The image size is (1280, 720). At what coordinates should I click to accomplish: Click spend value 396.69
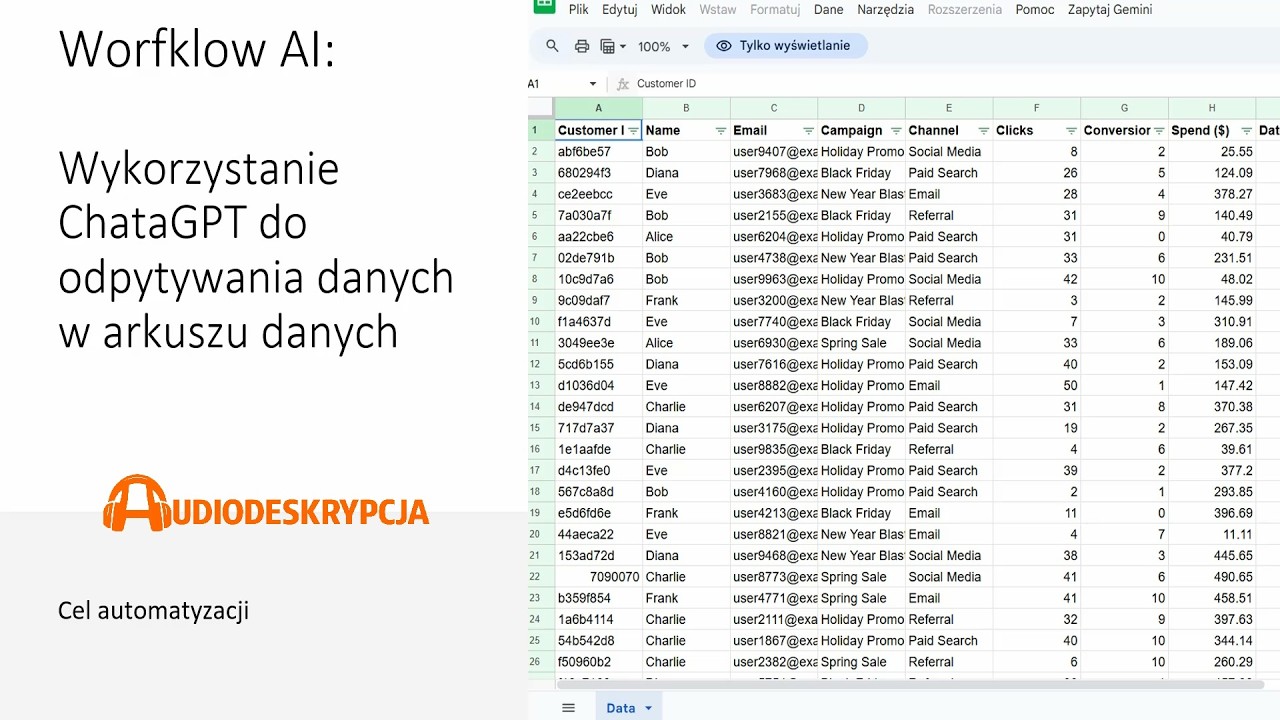click(1212, 513)
